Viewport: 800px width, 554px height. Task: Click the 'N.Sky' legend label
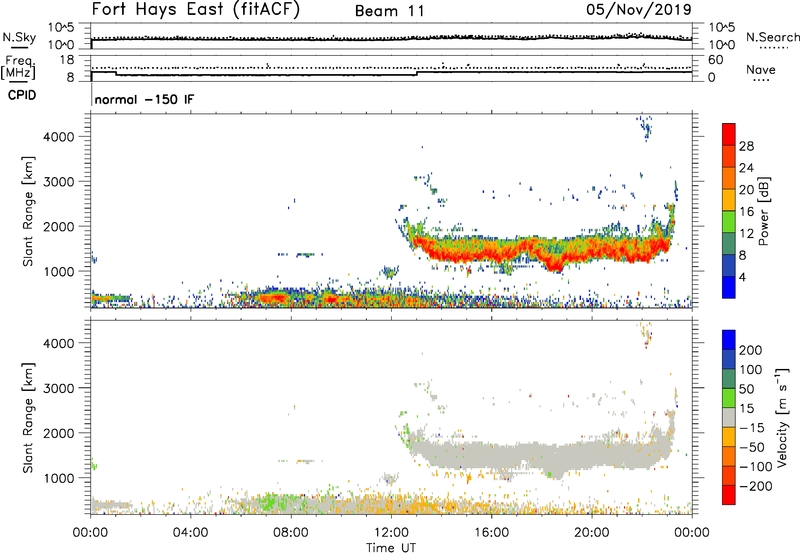click(19, 37)
